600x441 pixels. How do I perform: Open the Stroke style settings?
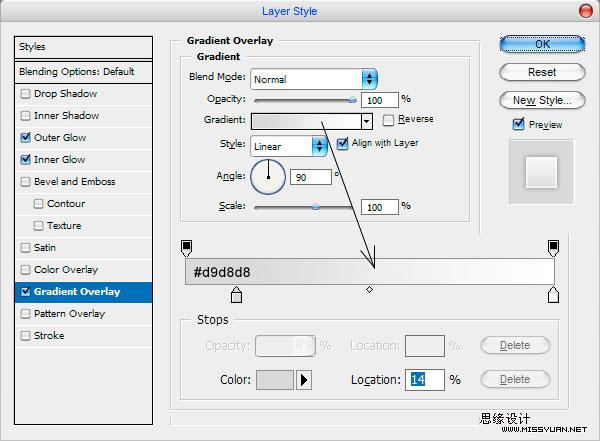(49, 336)
